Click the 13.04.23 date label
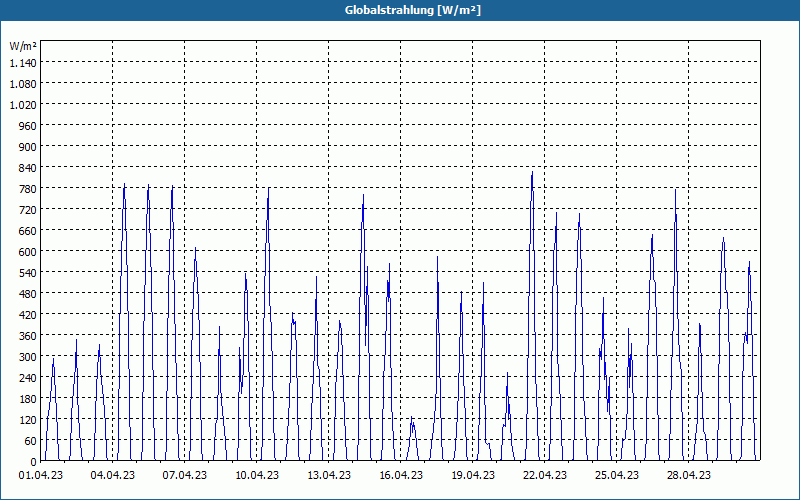The image size is (800, 500). point(329,475)
